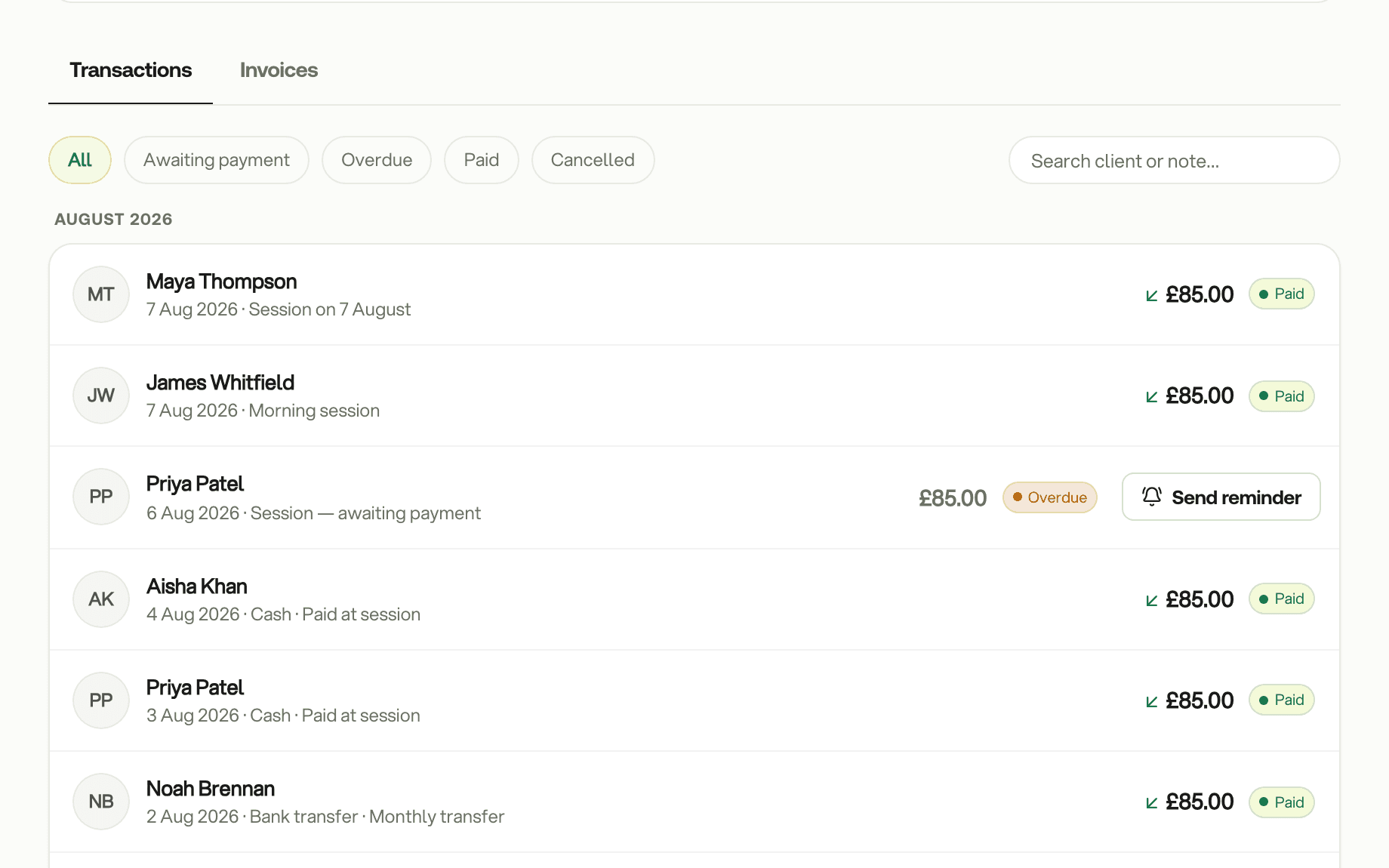
Task: Select the All filter chip
Action: pyautogui.click(x=80, y=160)
